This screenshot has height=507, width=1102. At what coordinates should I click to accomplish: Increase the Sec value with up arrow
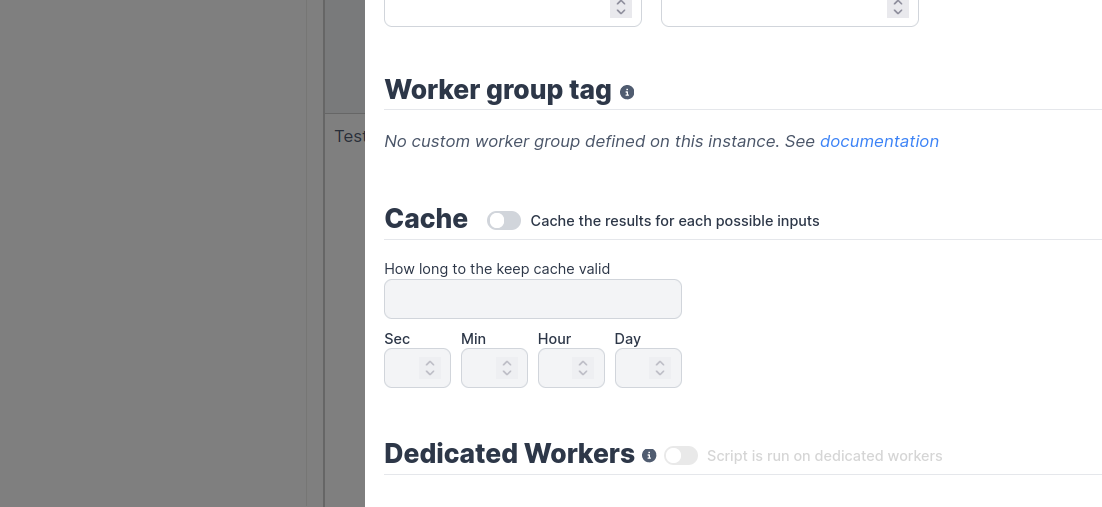[x=430, y=362]
